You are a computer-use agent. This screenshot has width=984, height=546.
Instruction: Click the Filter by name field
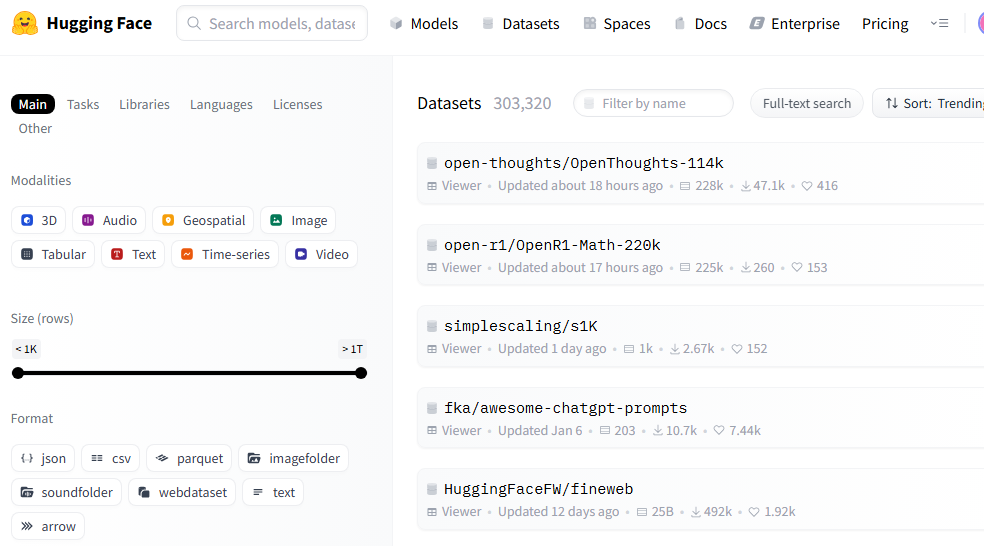pos(653,103)
